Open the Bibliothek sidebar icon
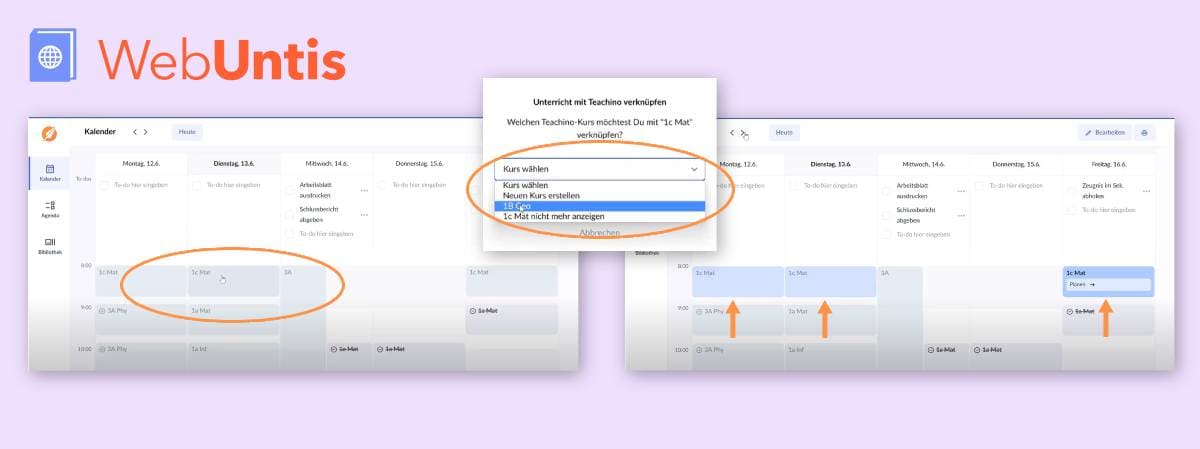The image size is (1200, 449). click(x=49, y=245)
